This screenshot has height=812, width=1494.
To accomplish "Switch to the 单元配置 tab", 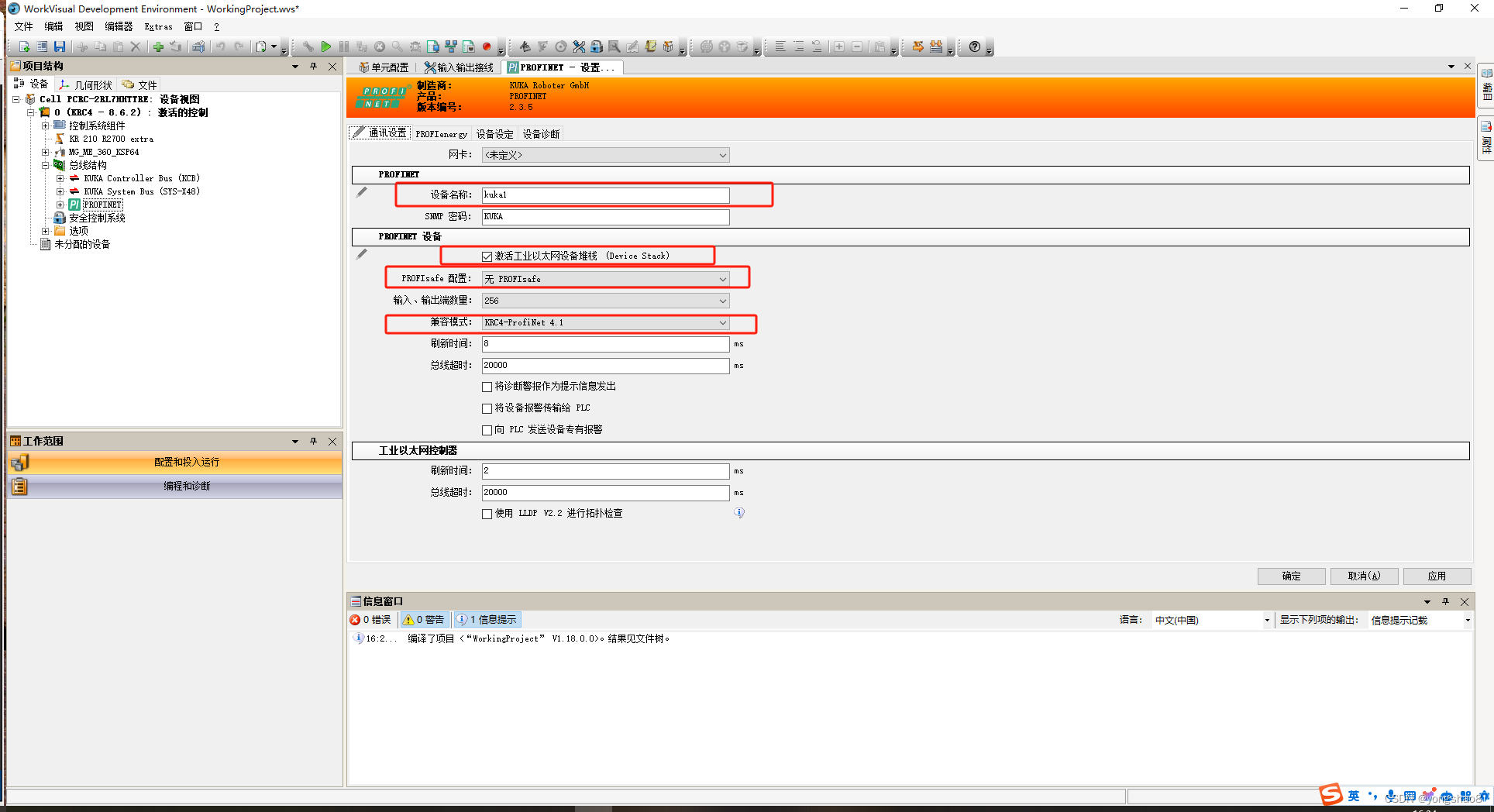I will (384, 67).
